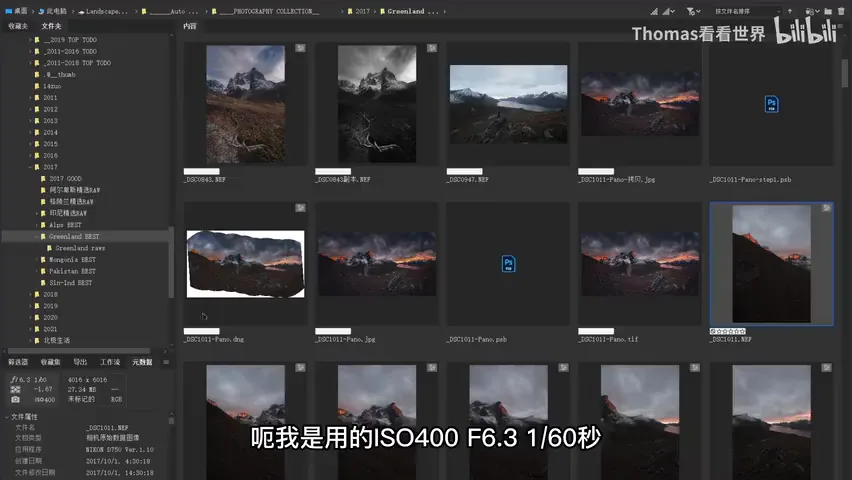Click the camera icon in metadata placard
This screenshot has width=852, height=480.
point(15,400)
